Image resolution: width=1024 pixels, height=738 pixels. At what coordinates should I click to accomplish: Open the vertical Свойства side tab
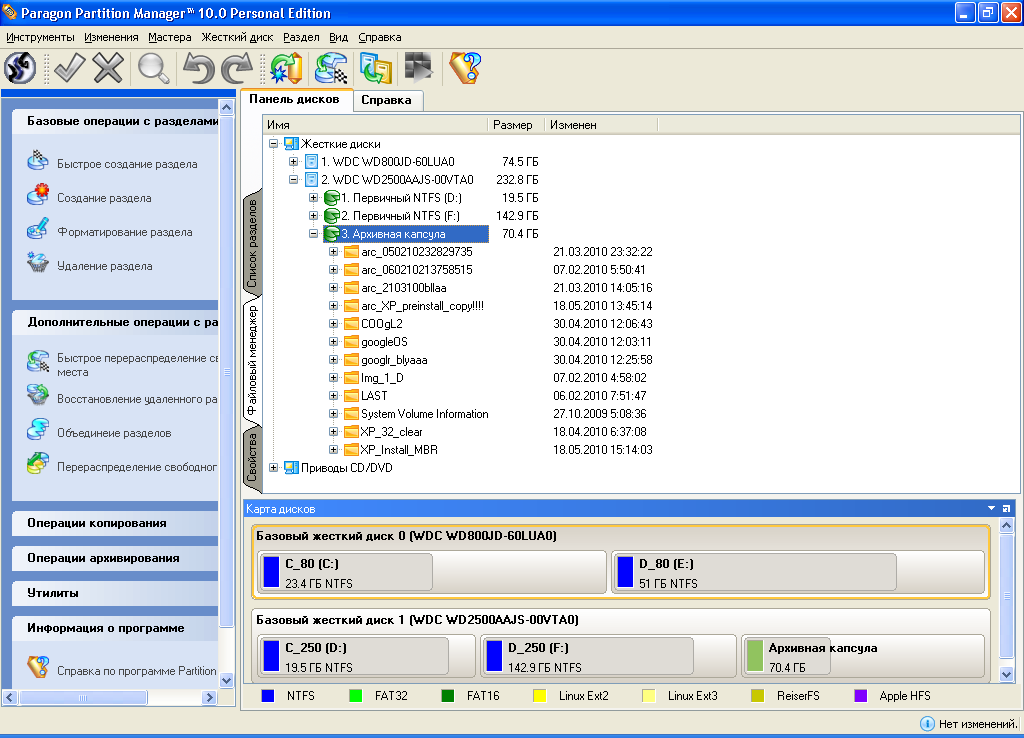click(x=252, y=457)
